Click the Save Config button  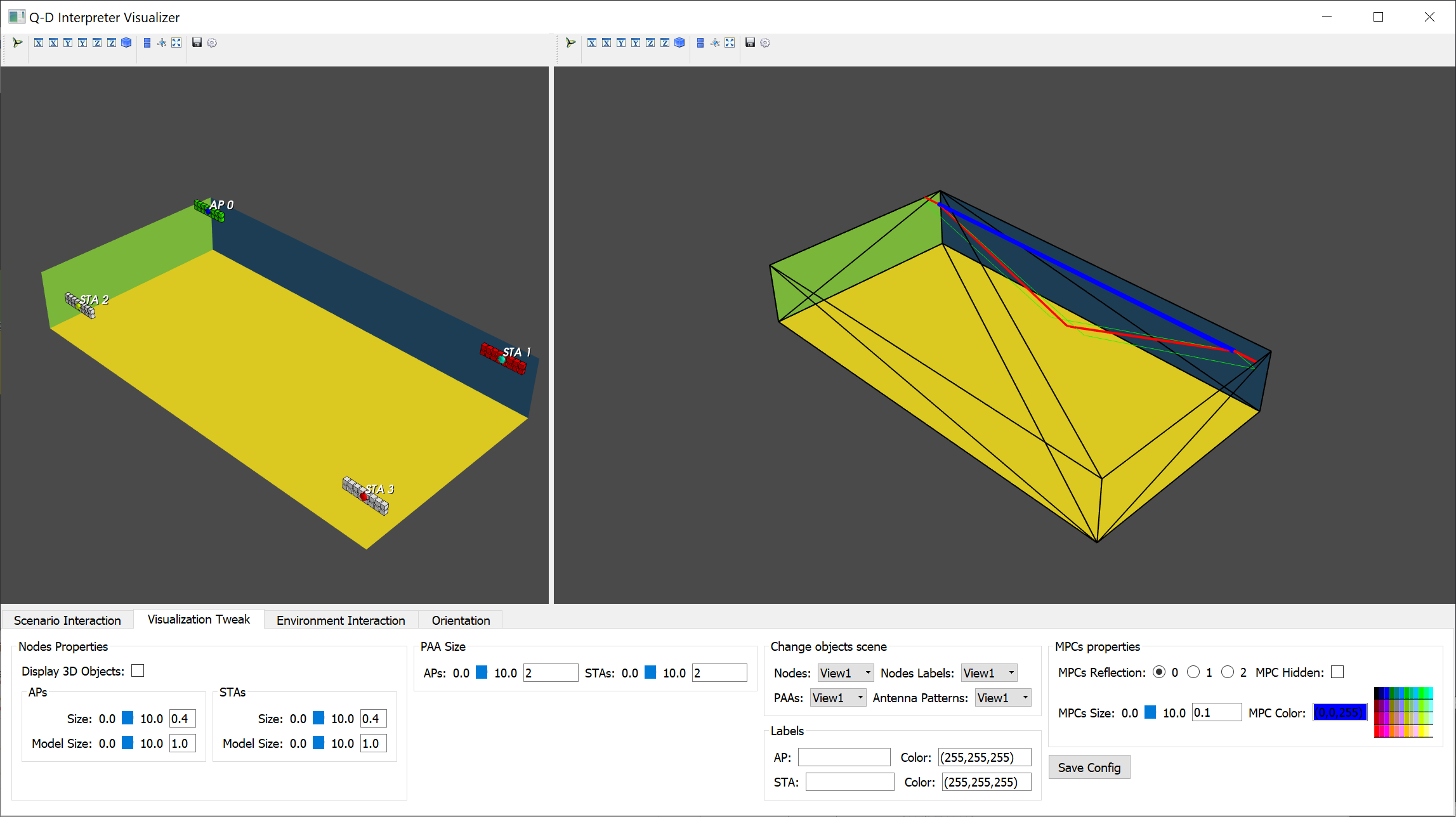(x=1089, y=768)
